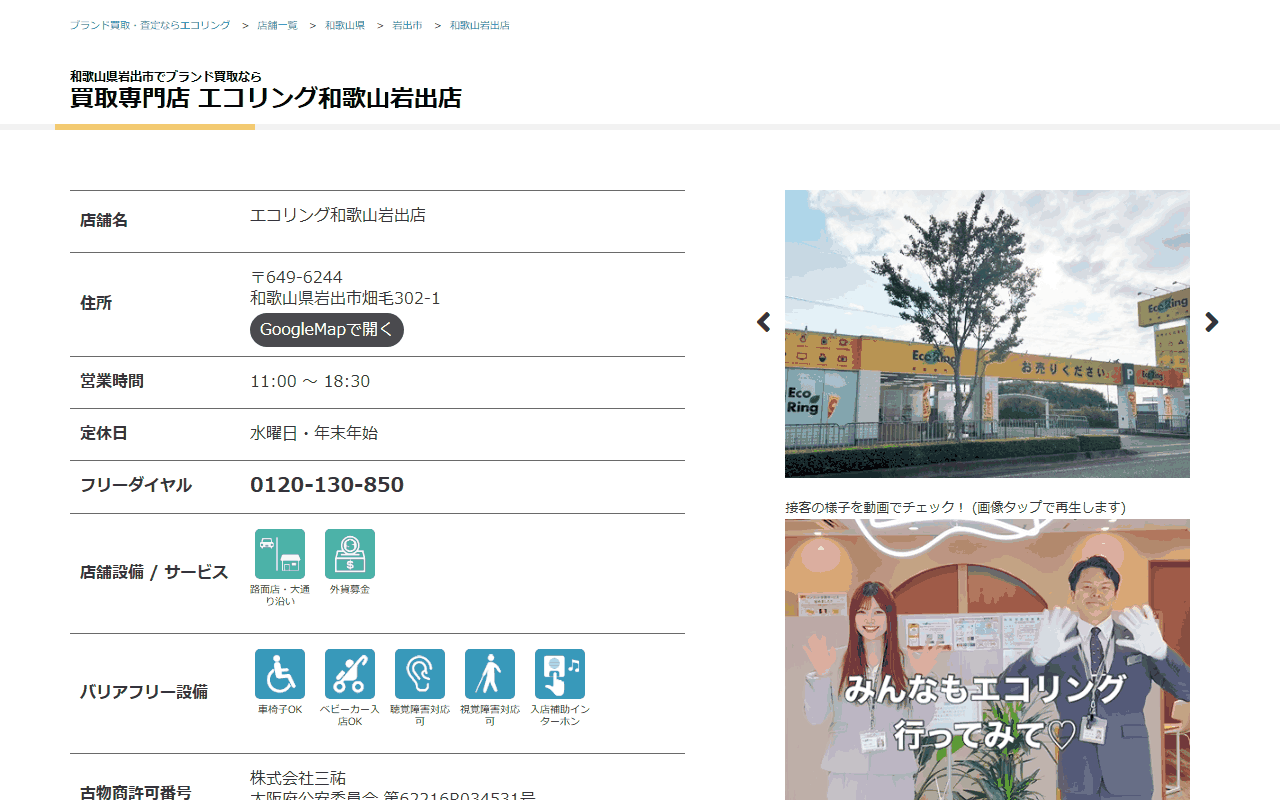Play the staff greeting video image
Viewport: 1280px width, 800px height.
tap(987, 660)
